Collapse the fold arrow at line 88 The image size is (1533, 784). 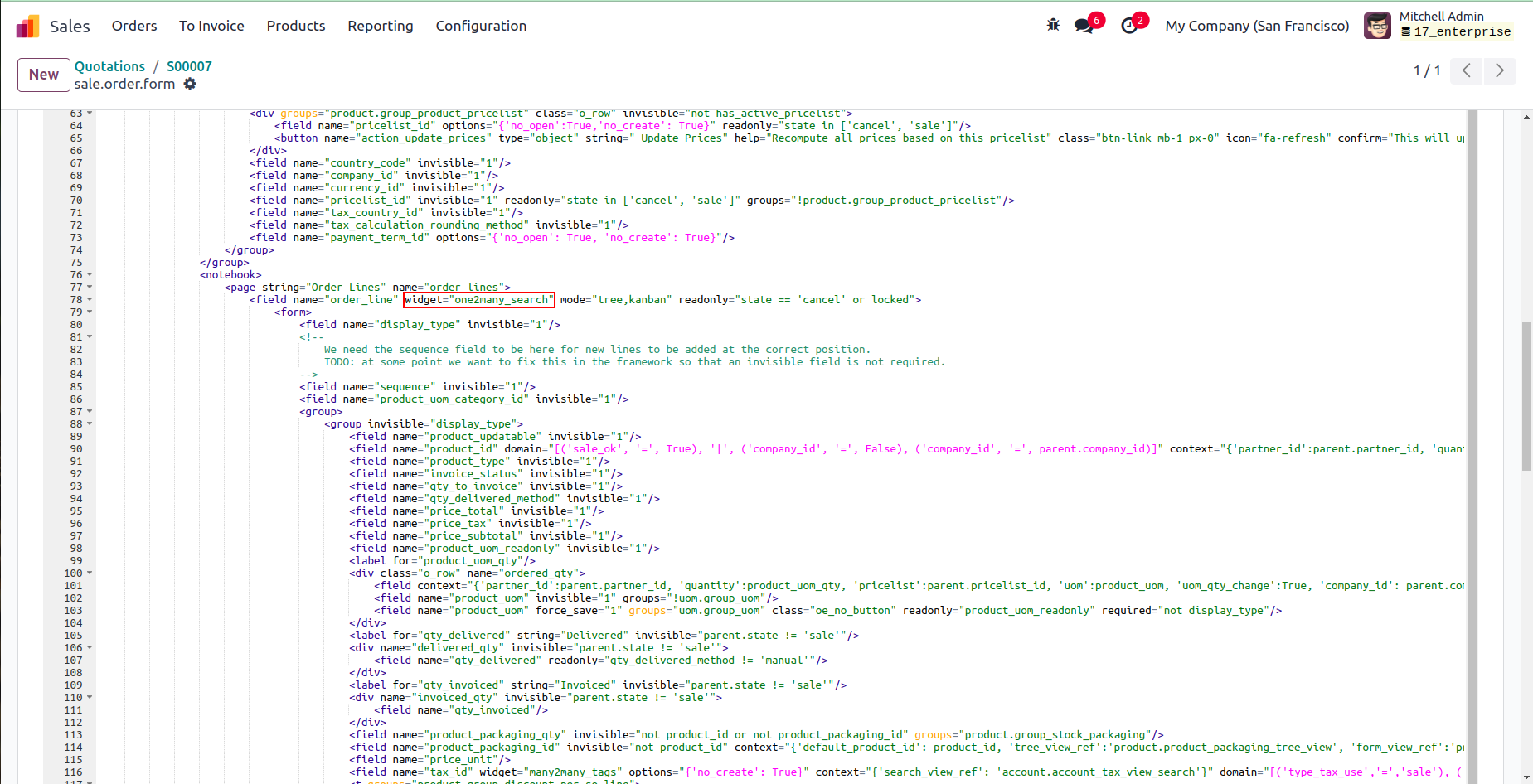pos(90,424)
